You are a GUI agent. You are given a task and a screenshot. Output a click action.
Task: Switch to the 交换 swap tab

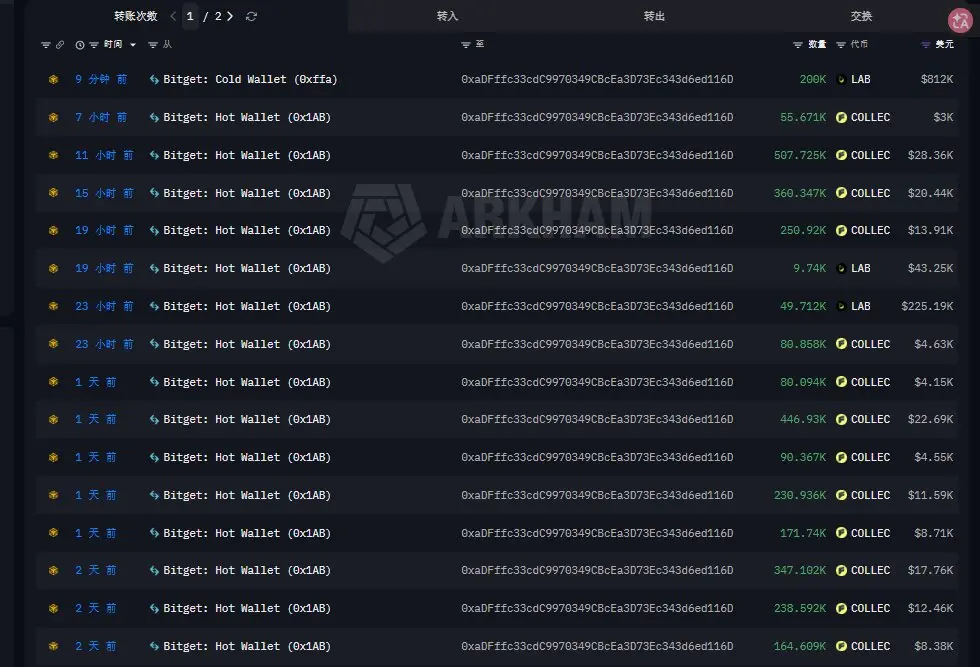861,16
